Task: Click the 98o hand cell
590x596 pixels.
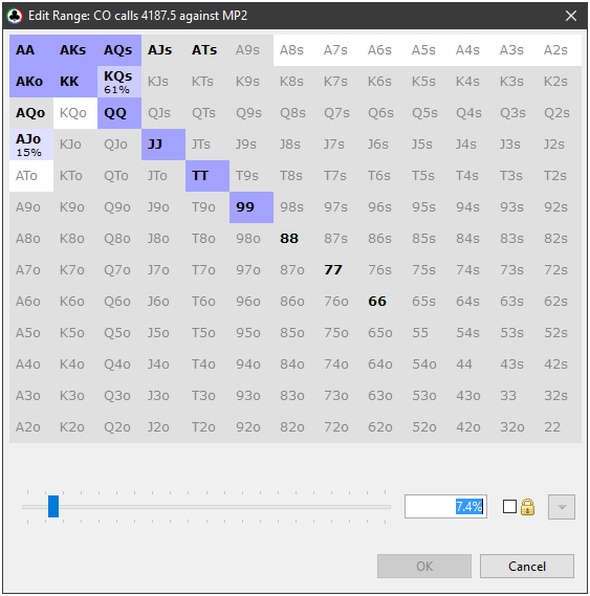Action: [251, 239]
